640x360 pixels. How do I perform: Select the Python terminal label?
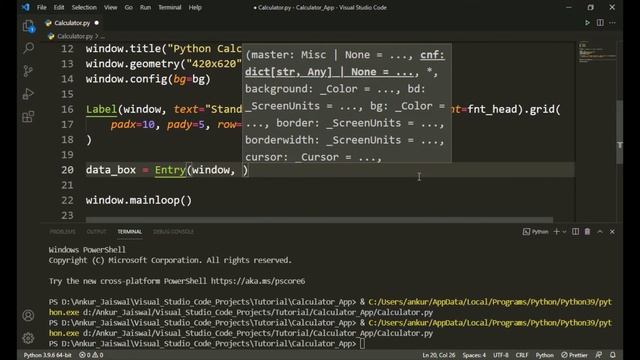[x=536, y=232]
